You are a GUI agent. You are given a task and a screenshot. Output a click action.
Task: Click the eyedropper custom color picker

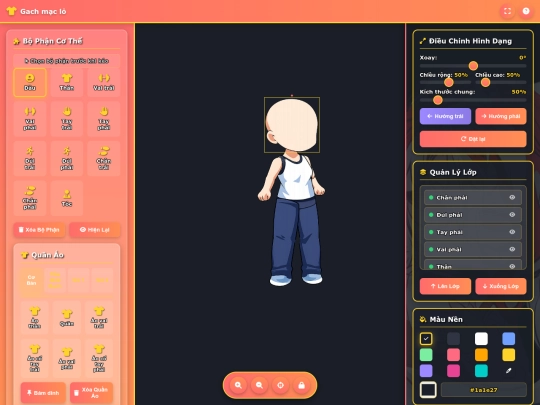pyautogui.click(x=509, y=371)
